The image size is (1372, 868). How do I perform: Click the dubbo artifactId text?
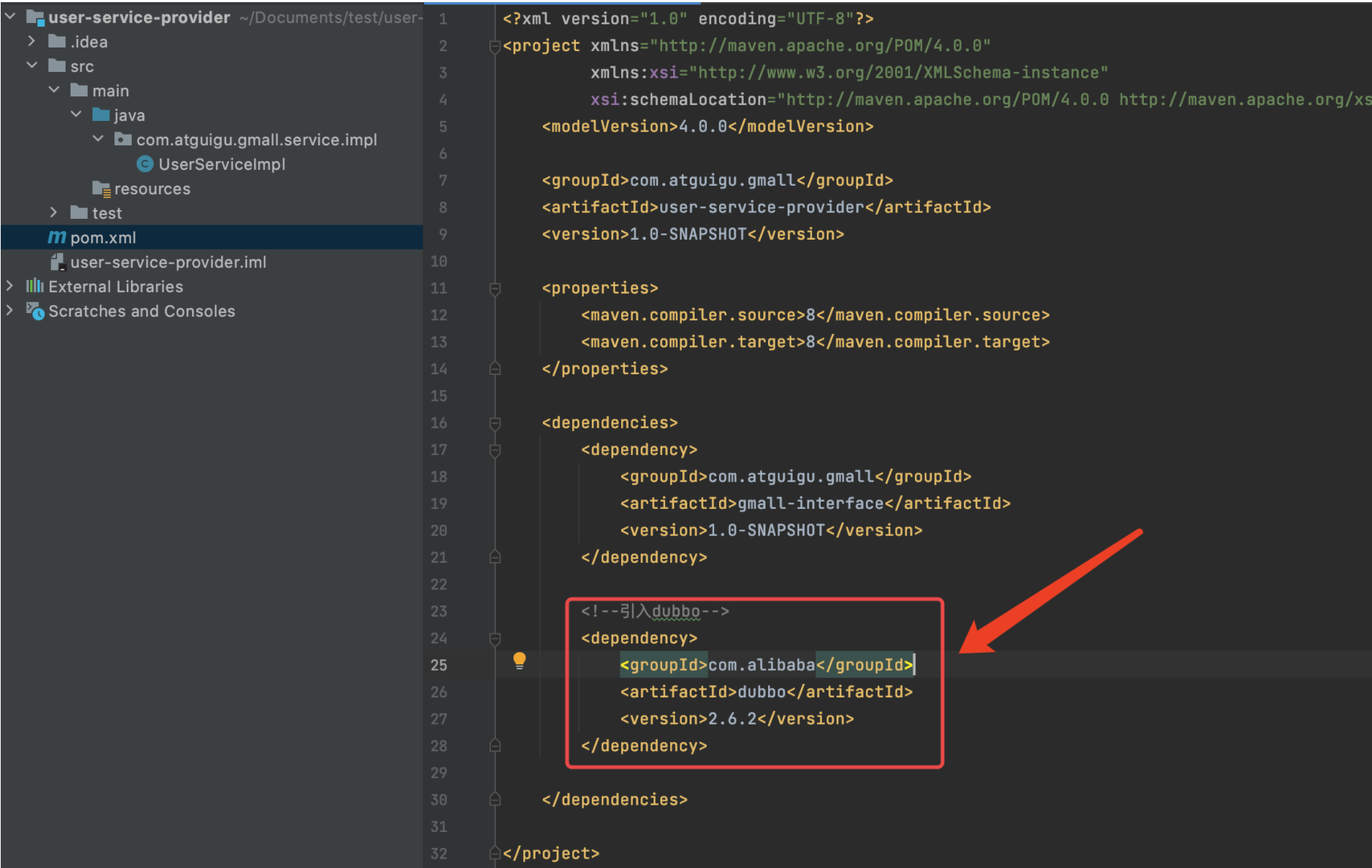[761, 692]
